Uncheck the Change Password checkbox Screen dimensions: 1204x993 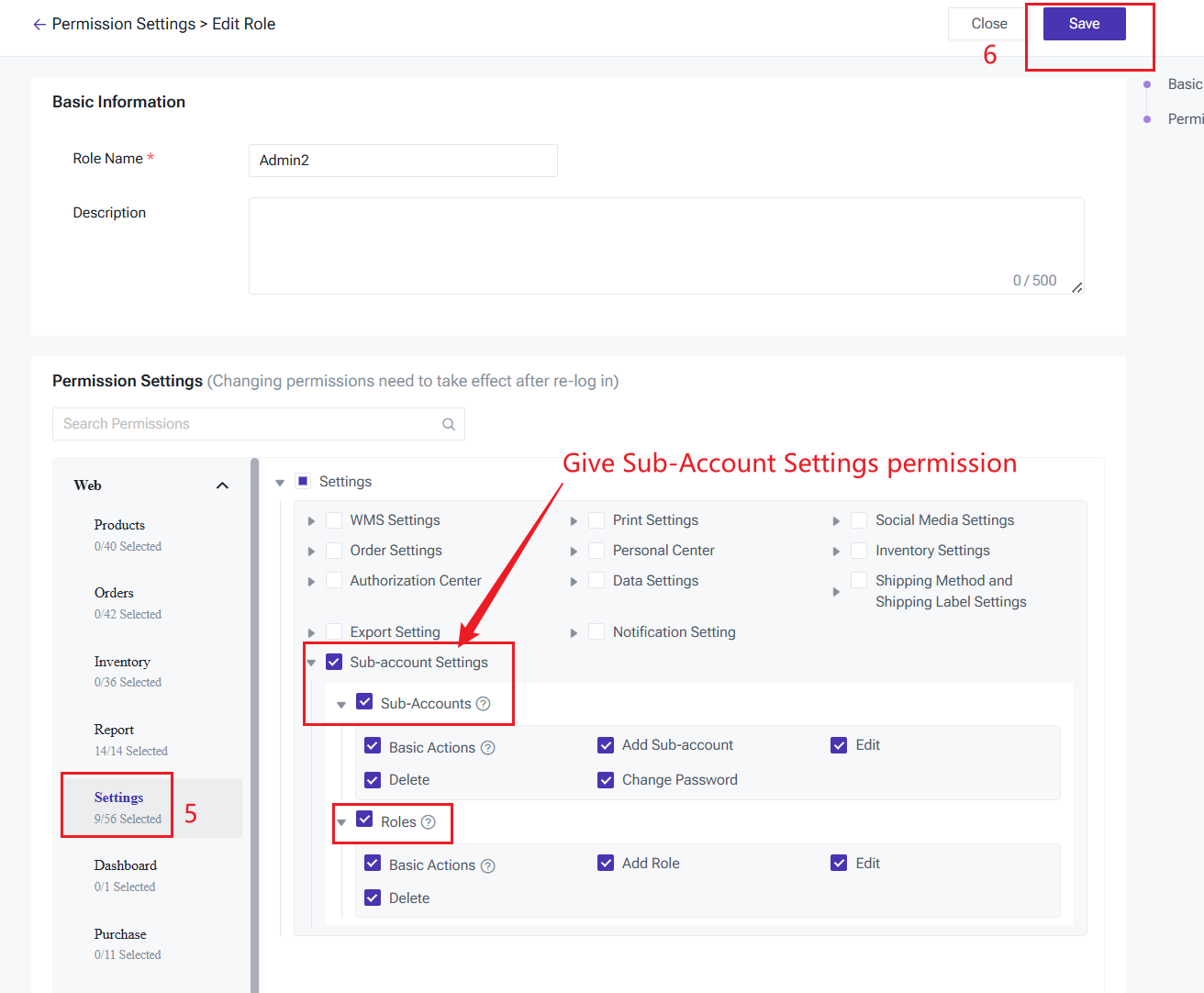tap(606, 780)
